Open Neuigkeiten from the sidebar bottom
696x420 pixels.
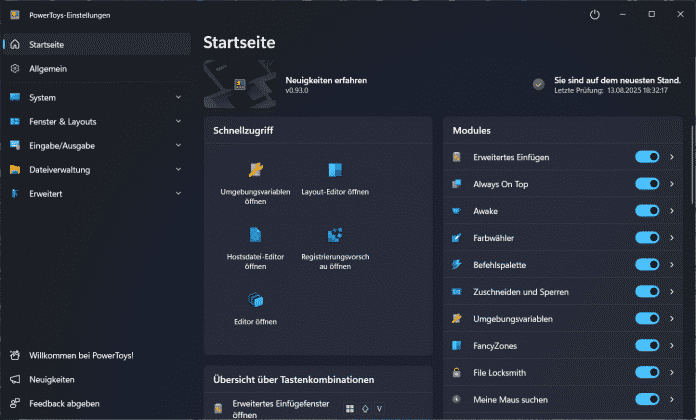click(52, 380)
